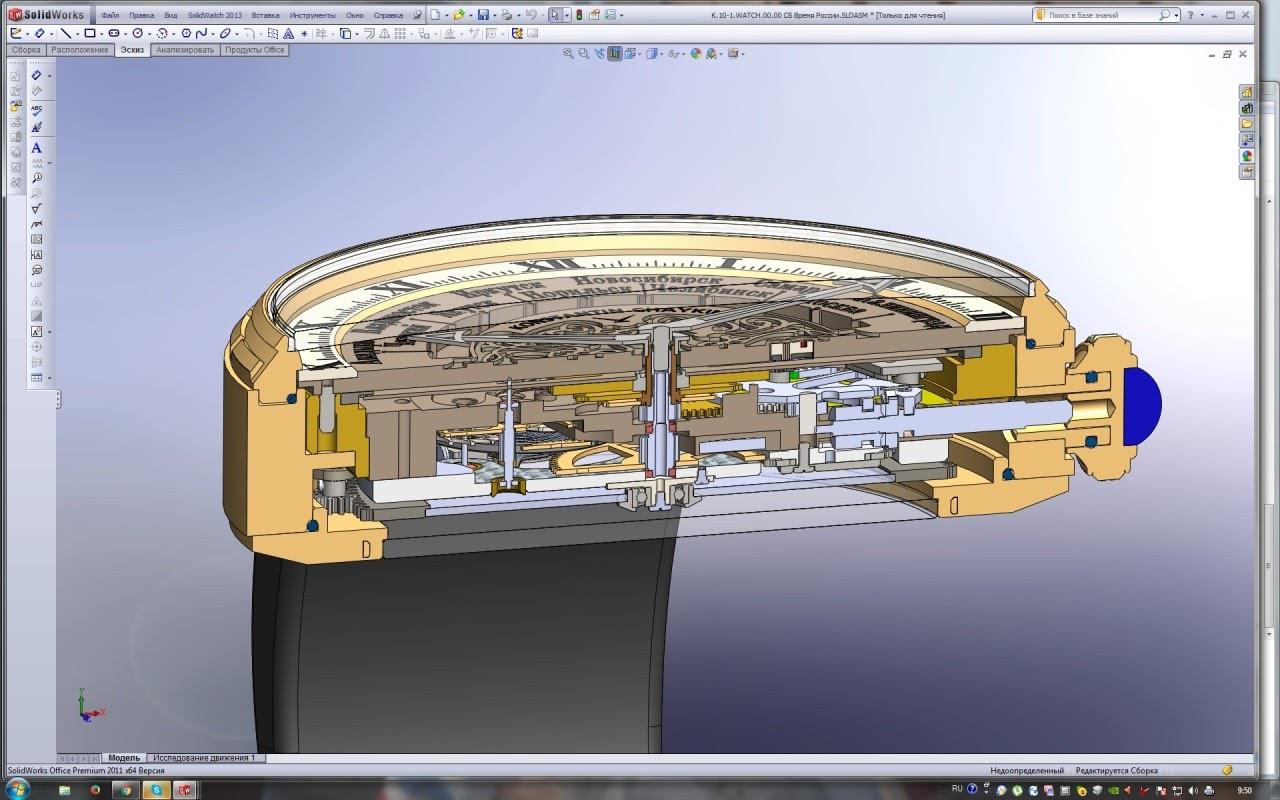Open the Spline tool dropdown arrow
1280x800 pixels.
pyautogui.click(x=212, y=34)
